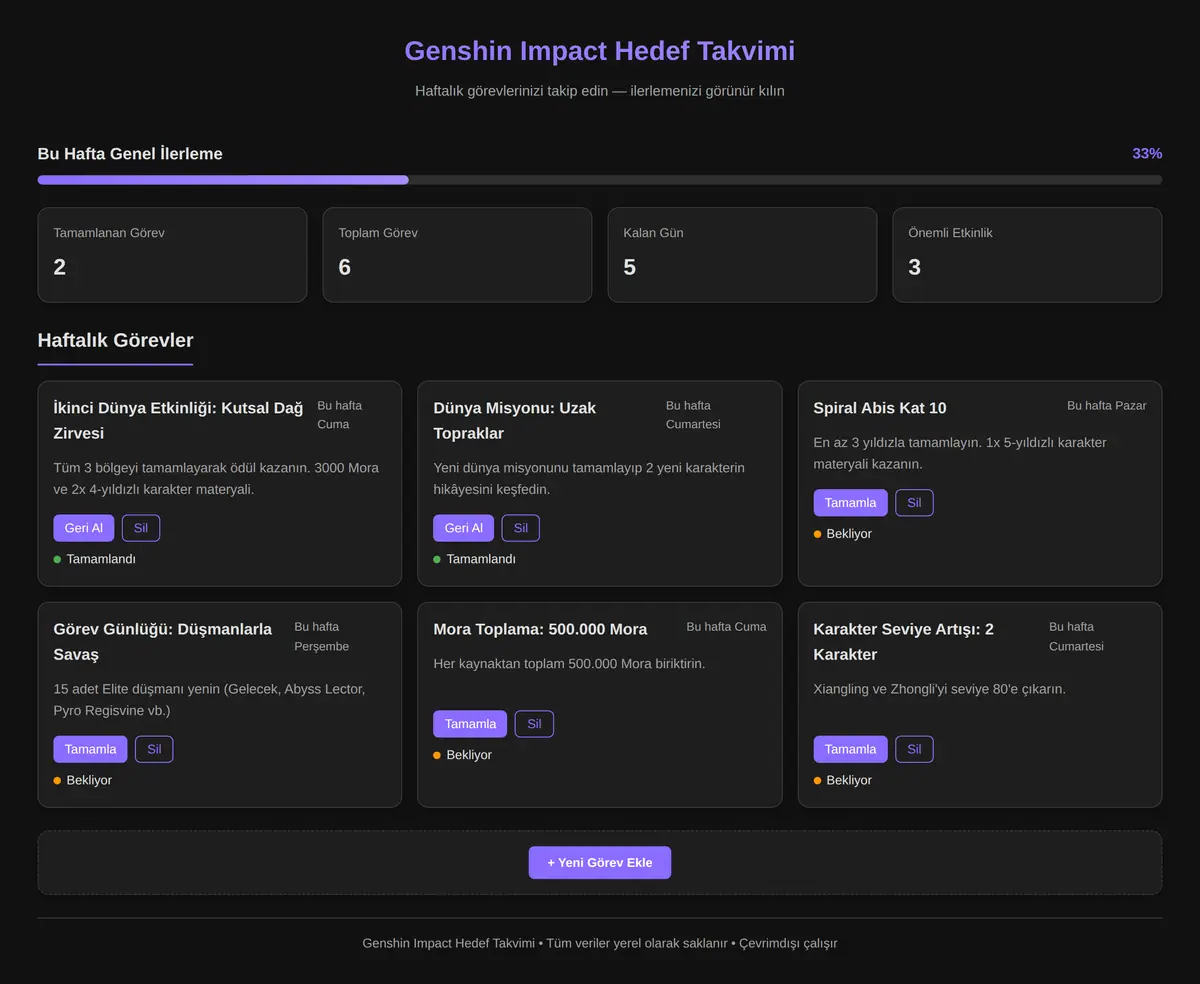Image resolution: width=1200 pixels, height=984 pixels.
Task: Remove Spiral Abis Kat 10 using Sil
Action: tap(915, 503)
